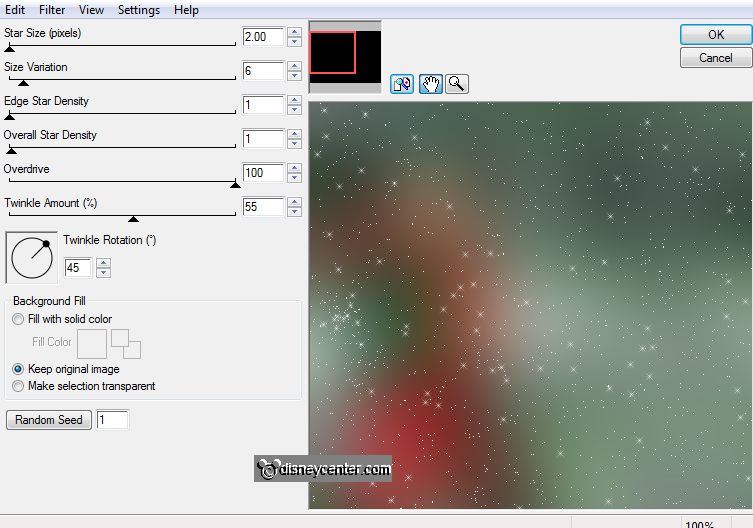This screenshot has width=753, height=528.
Task: Decrease Twinkle Amount with down arrow
Action: pyautogui.click(x=294, y=212)
